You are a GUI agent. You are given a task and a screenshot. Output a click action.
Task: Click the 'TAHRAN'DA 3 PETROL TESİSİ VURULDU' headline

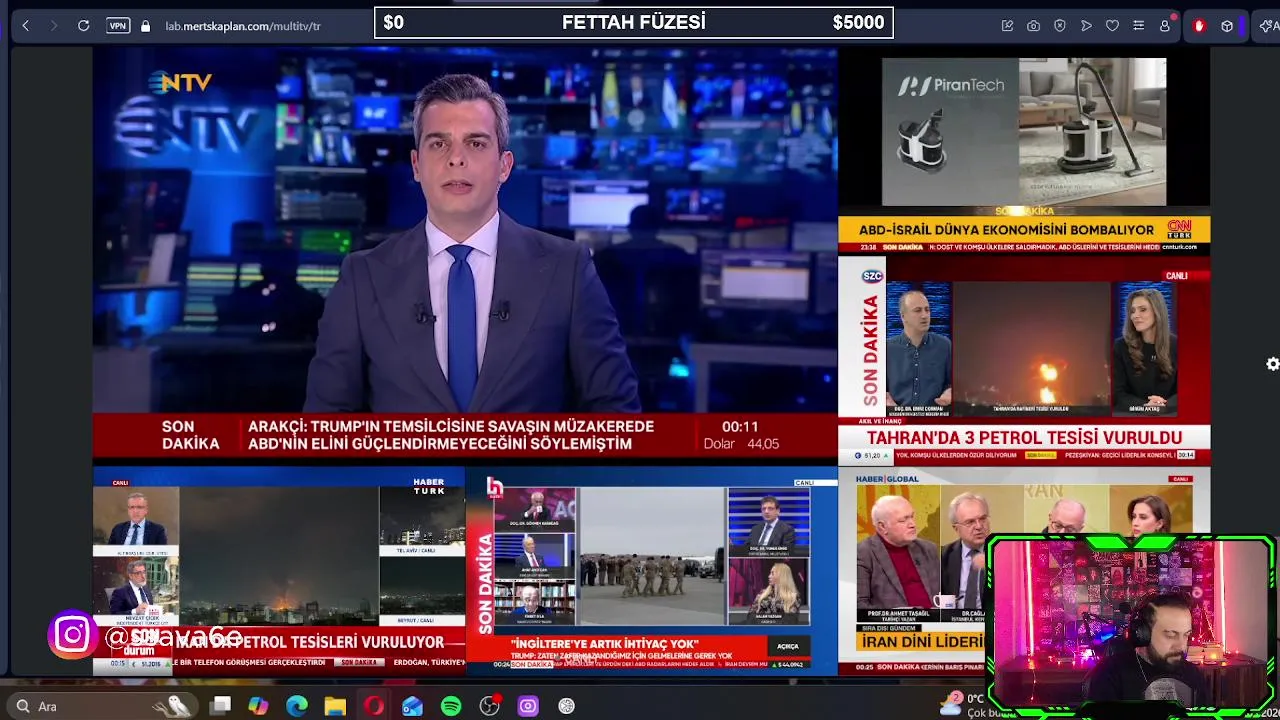[x=1024, y=438]
